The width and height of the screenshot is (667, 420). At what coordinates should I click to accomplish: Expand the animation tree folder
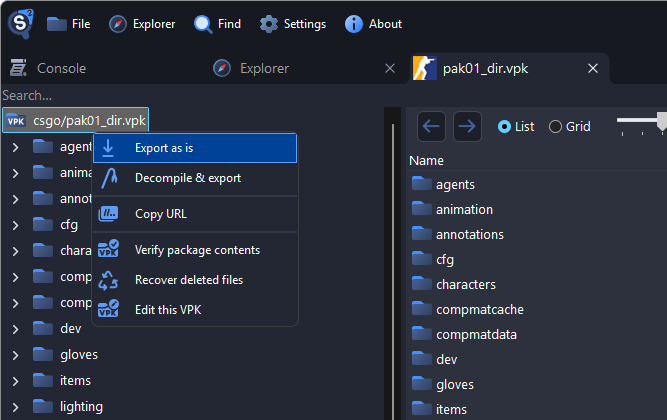point(15,173)
